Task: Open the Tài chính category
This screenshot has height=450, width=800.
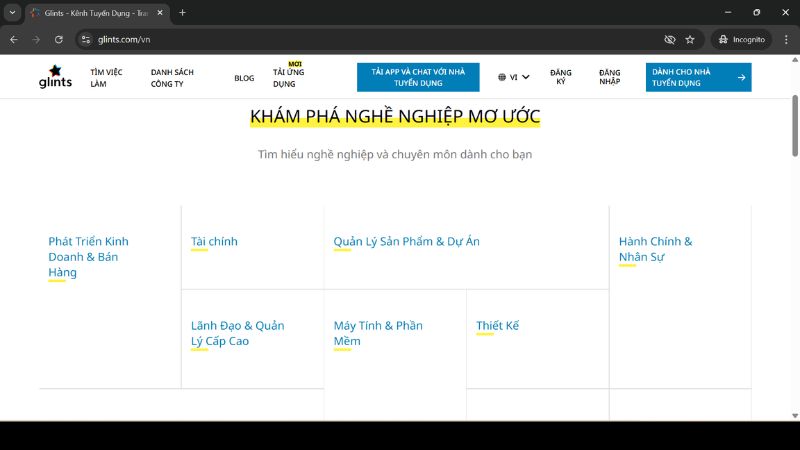Action: pos(214,241)
